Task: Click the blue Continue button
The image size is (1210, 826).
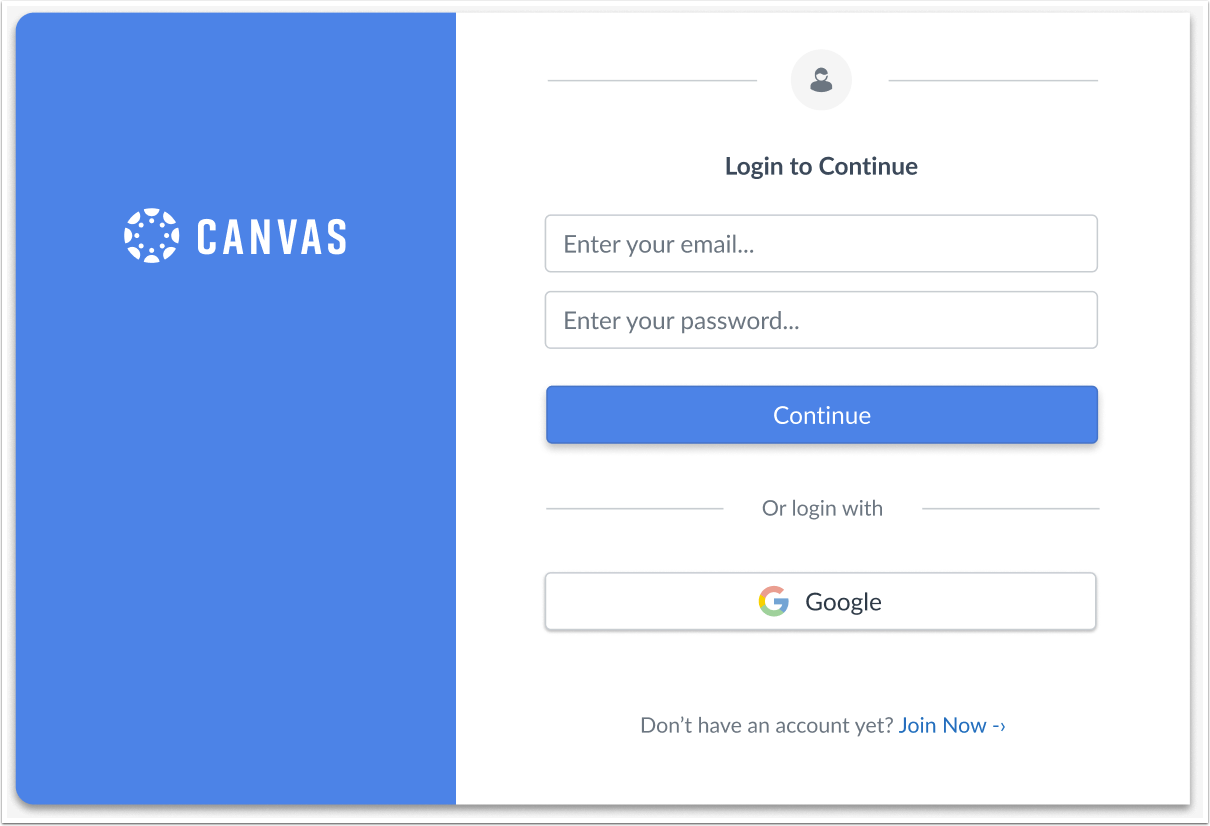Action: pos(822,415)
